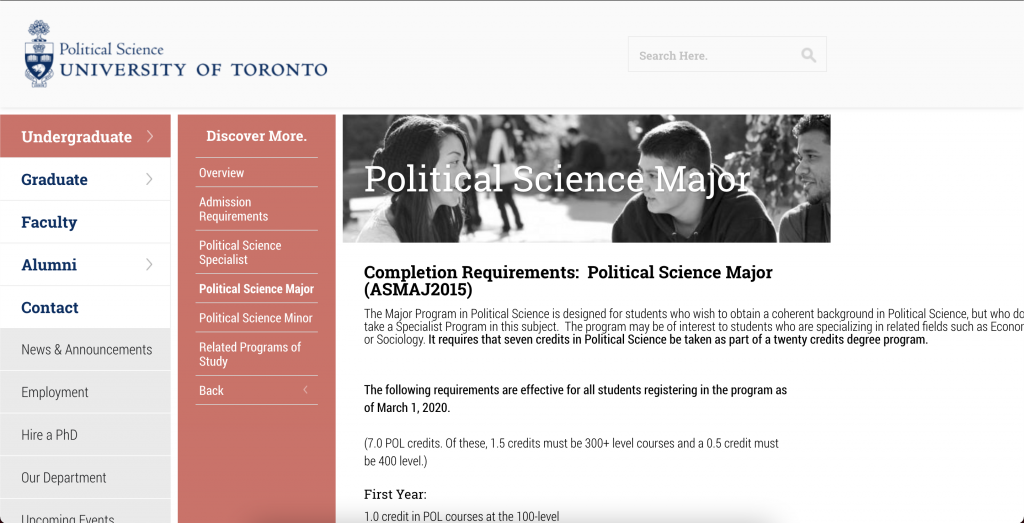
Task: Open the Overview submenu item
Action: point(221,173)
